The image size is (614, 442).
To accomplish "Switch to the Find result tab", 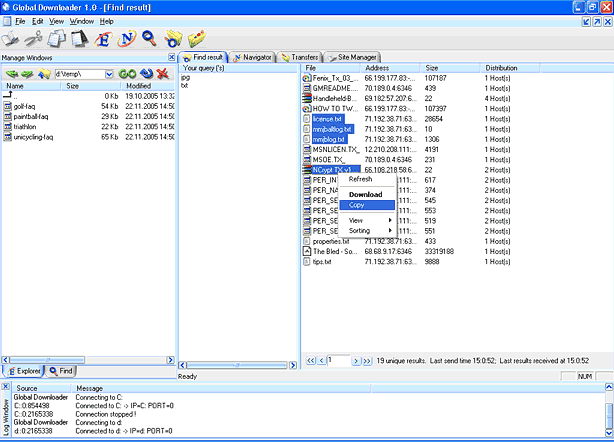I will tap(203, 57).
